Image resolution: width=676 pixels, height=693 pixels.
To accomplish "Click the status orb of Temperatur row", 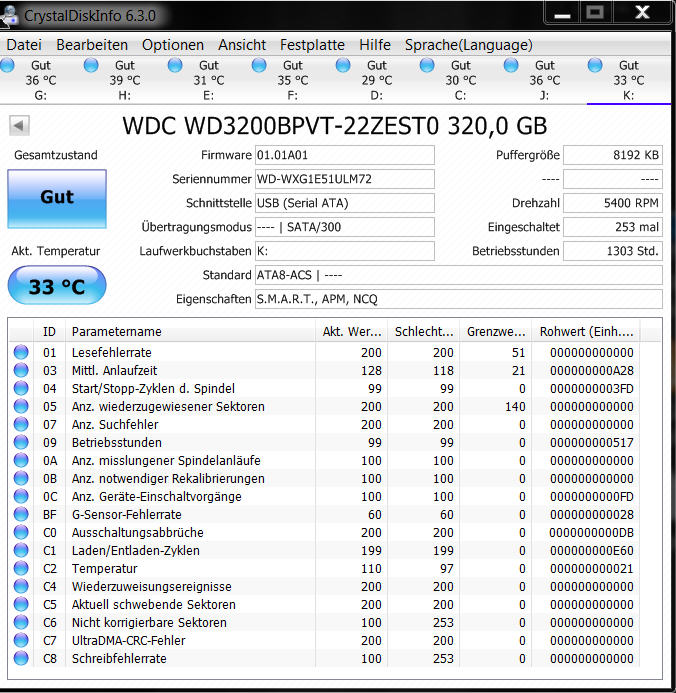I will click(x=21, y=568).
